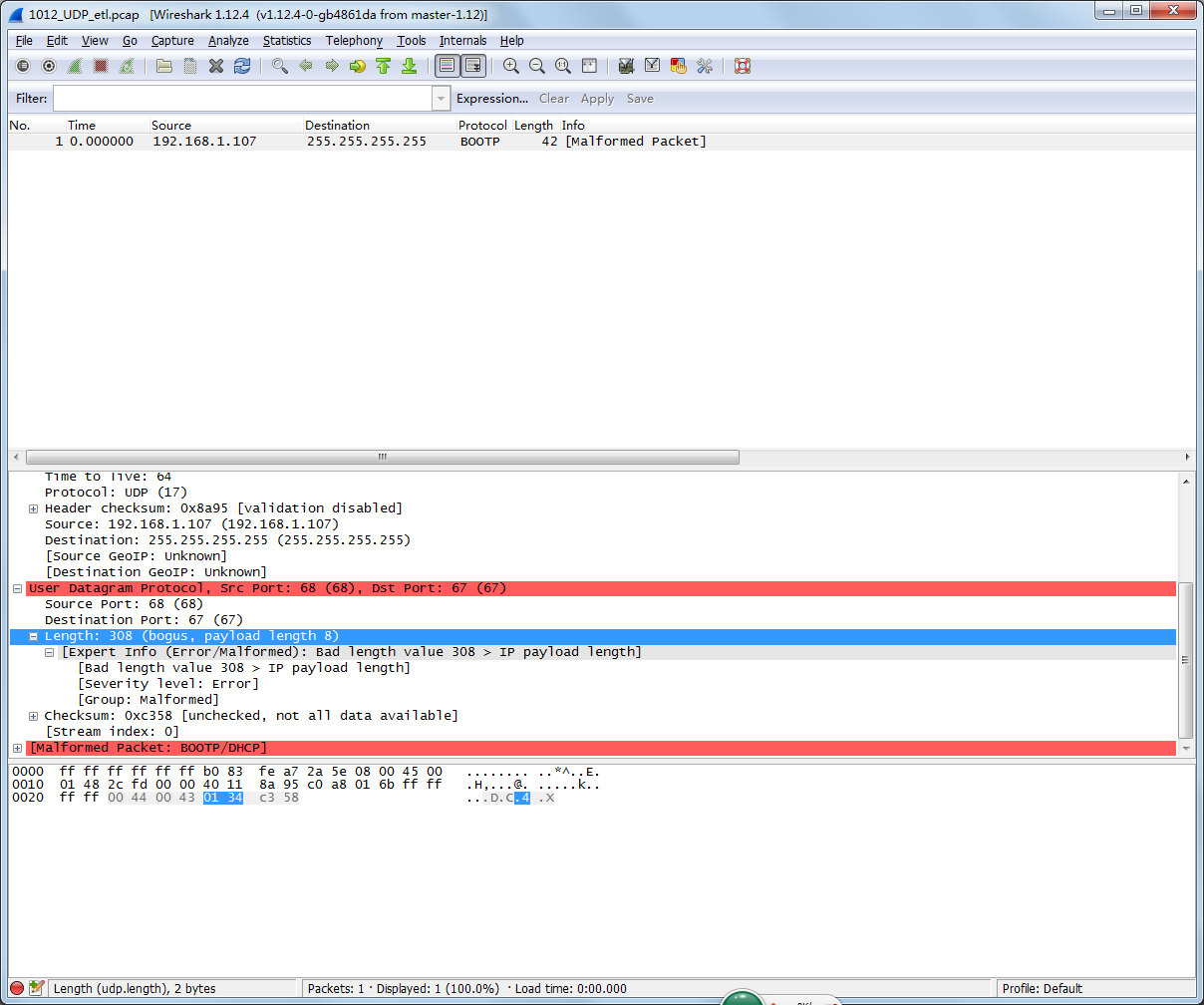Select the Protocol: UDP (17) line
Viewport: 1204px width, 1005px height.
(x=116, y=493)
